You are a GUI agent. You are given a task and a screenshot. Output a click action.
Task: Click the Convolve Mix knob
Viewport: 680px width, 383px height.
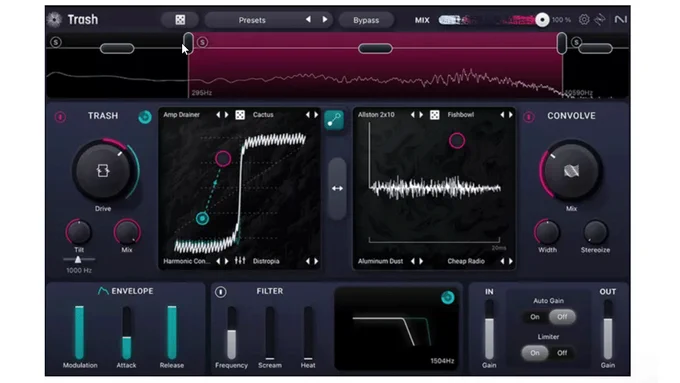coord(571,170)
